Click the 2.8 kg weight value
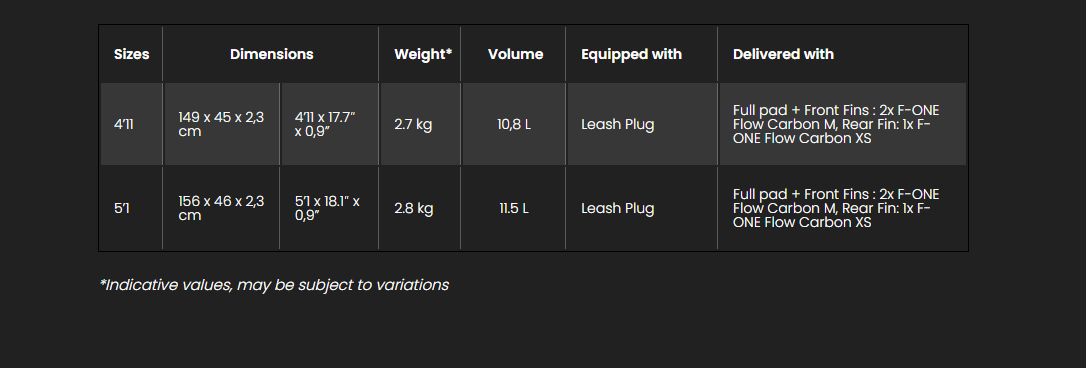Viewport: 1086px width, 368px height. click(x=413, y=208)
